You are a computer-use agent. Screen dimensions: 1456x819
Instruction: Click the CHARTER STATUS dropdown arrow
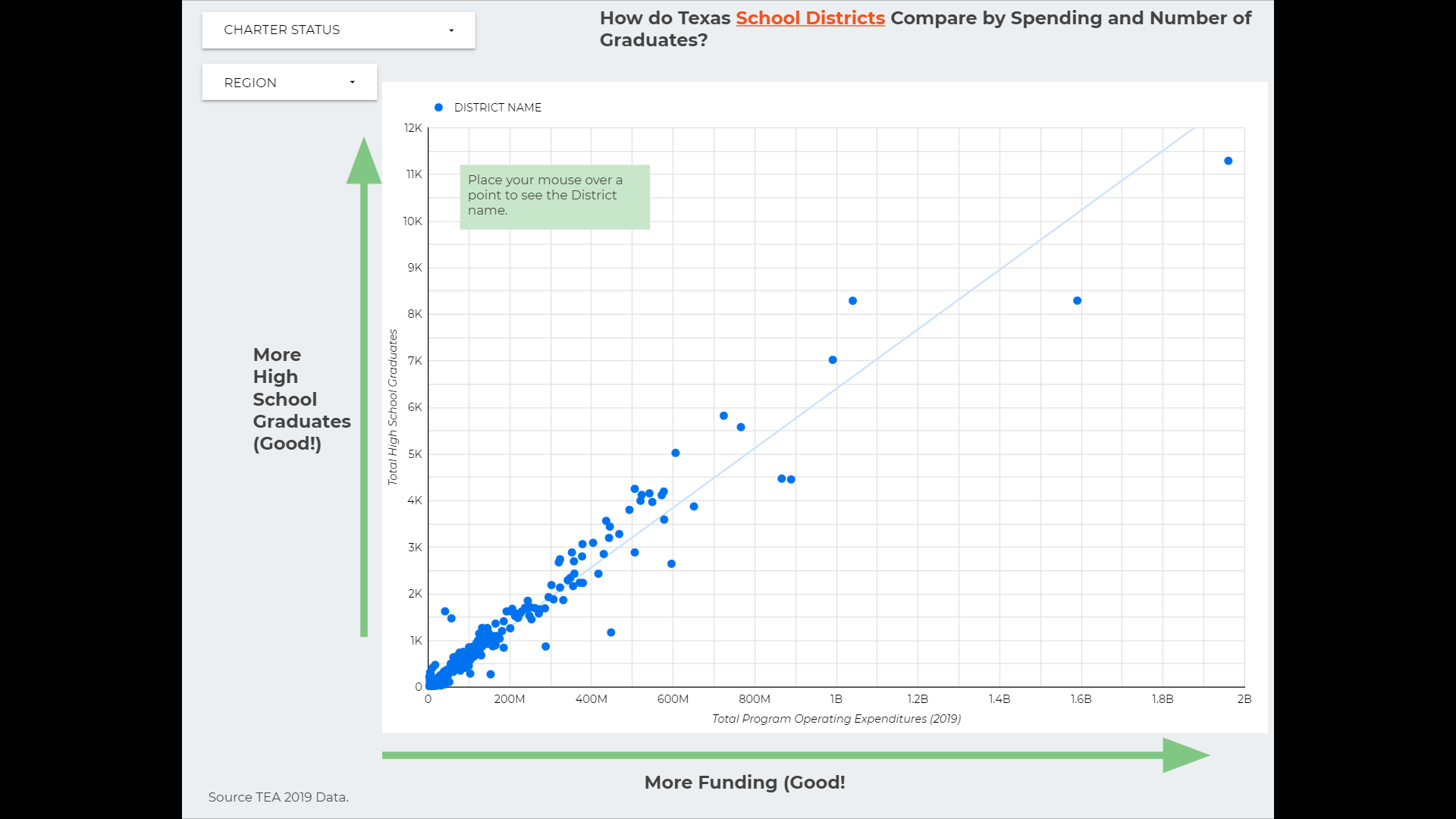451,30
